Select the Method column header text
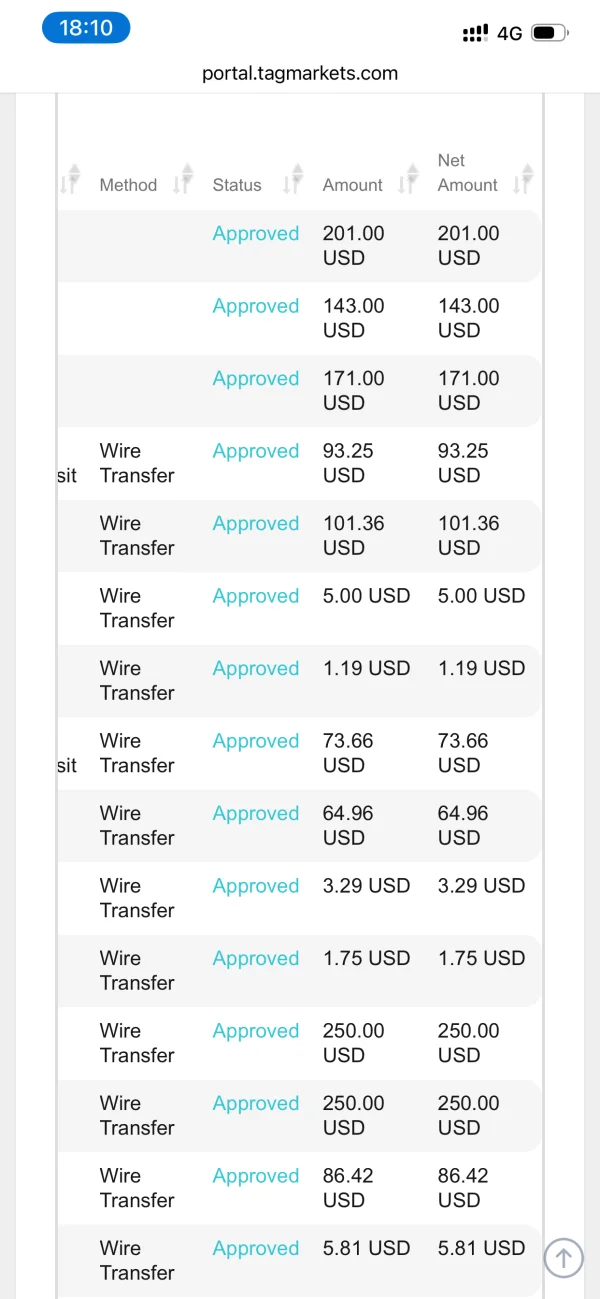Screen dimensions: 600x1299 pos(128,185)
